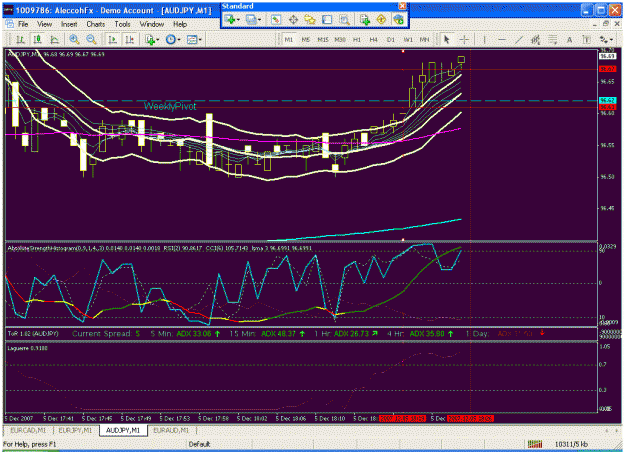Select the text label tool
The height and width of the screenshot is (452, 625).
pyautogui.click(x=586, y=39)
